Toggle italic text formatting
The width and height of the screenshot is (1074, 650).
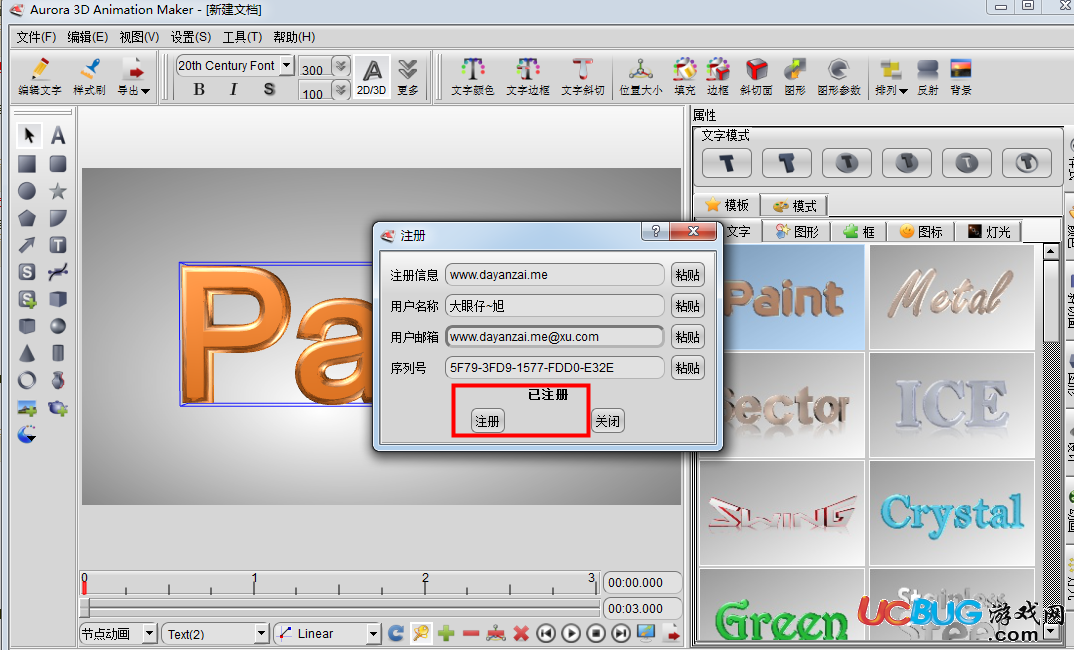[x=234, y=89]
